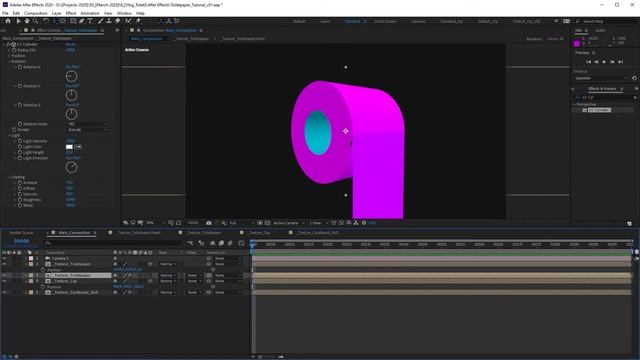Toggle the shy layers switch icon in timeline
This screenshot has height=360, width=640.
(x=212, y=243)
